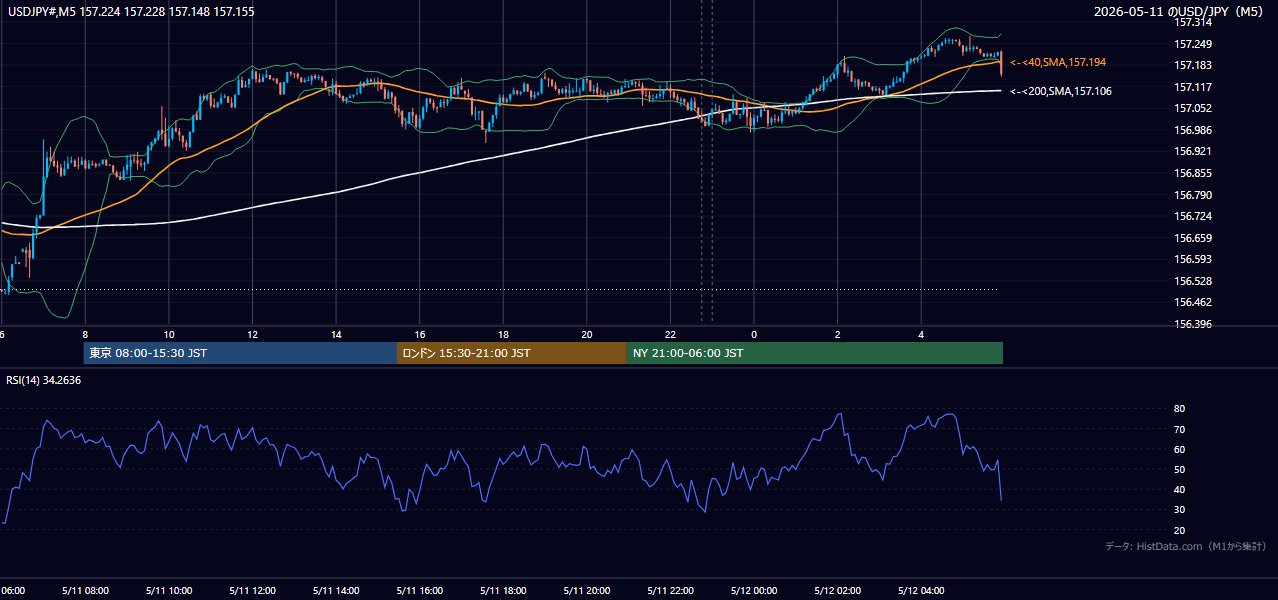This screenshot has width=1278, height=600.
Task: Click price axis value 156.724
Action: point(1193,216)
